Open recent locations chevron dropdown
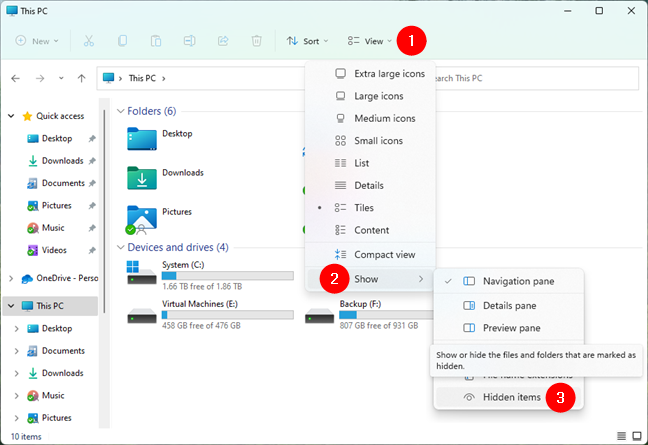This screenshot has height=445, width=648. [x=61, y=78]
